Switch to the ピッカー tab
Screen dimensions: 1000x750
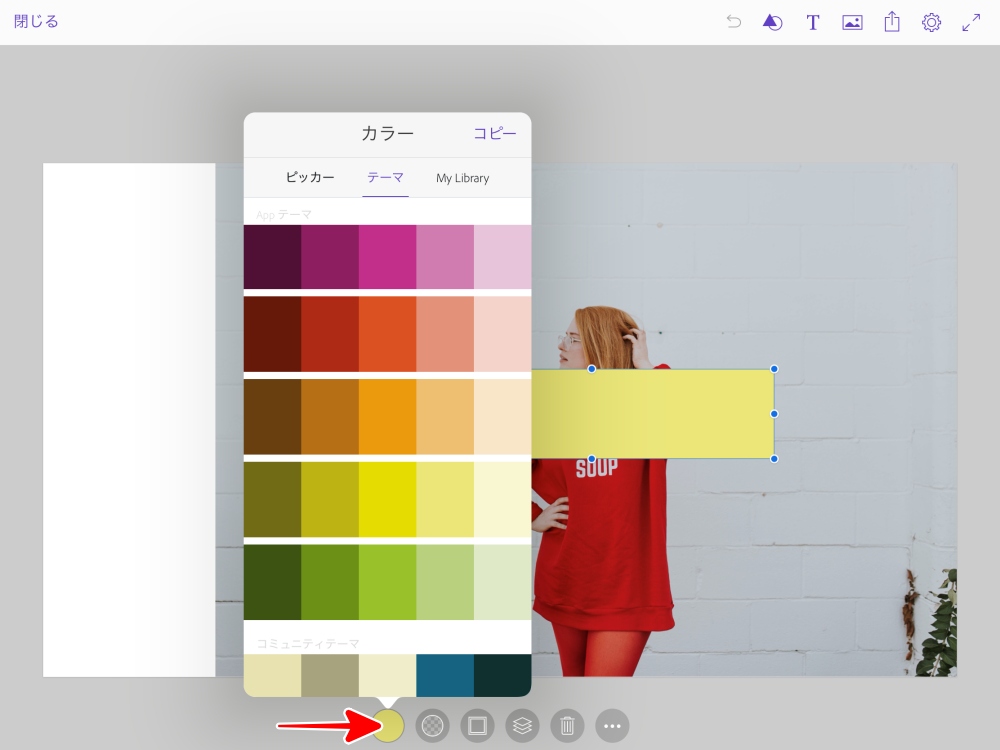coord(310,177)
